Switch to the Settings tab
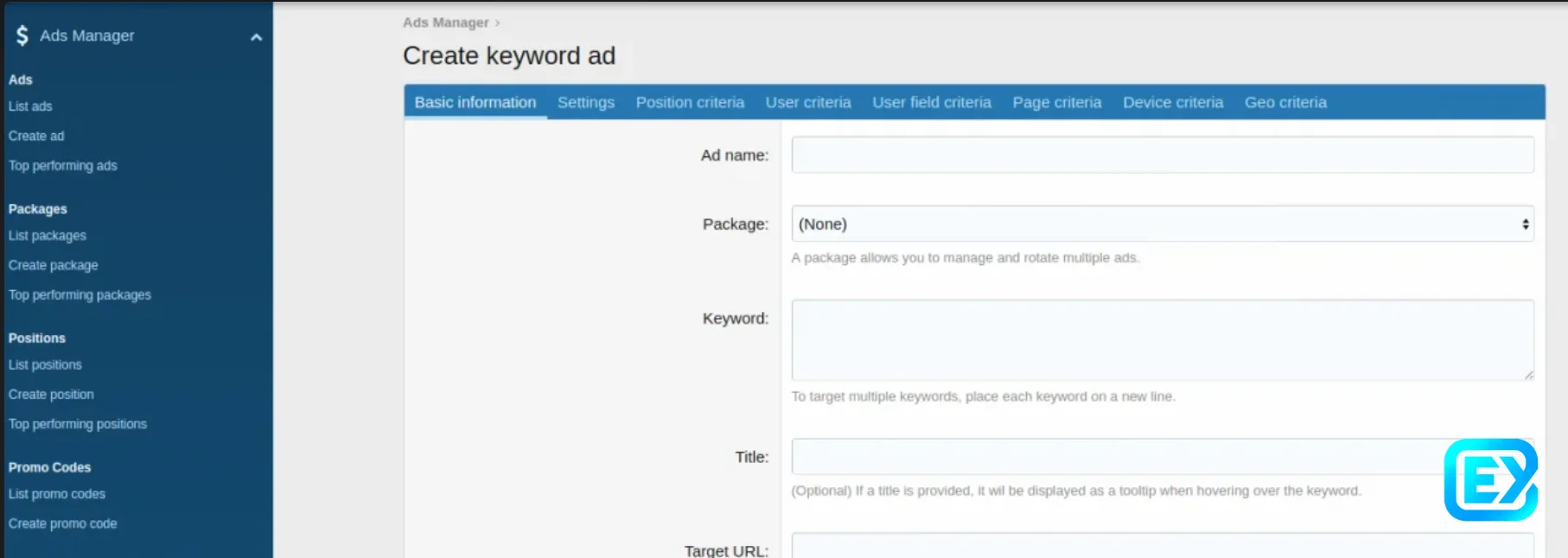This screenshot has height=558, width=1568. 586,102
